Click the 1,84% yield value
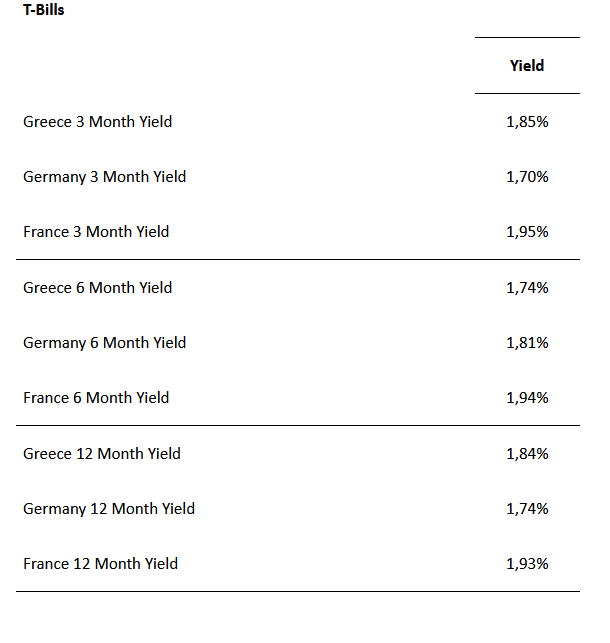The image size is (610, 643). pos(527,454)
